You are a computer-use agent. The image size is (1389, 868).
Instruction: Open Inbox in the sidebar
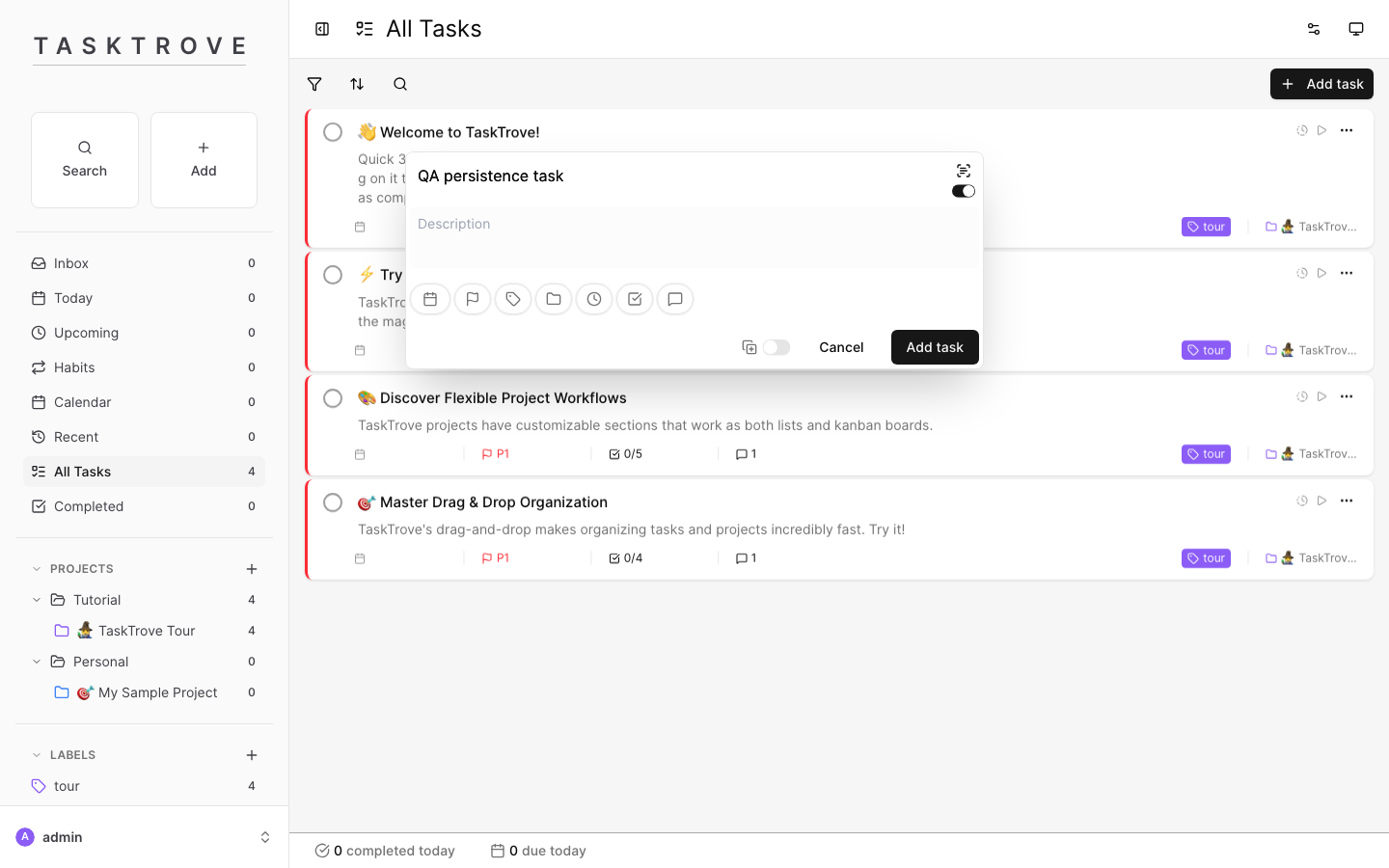[144, 263]
